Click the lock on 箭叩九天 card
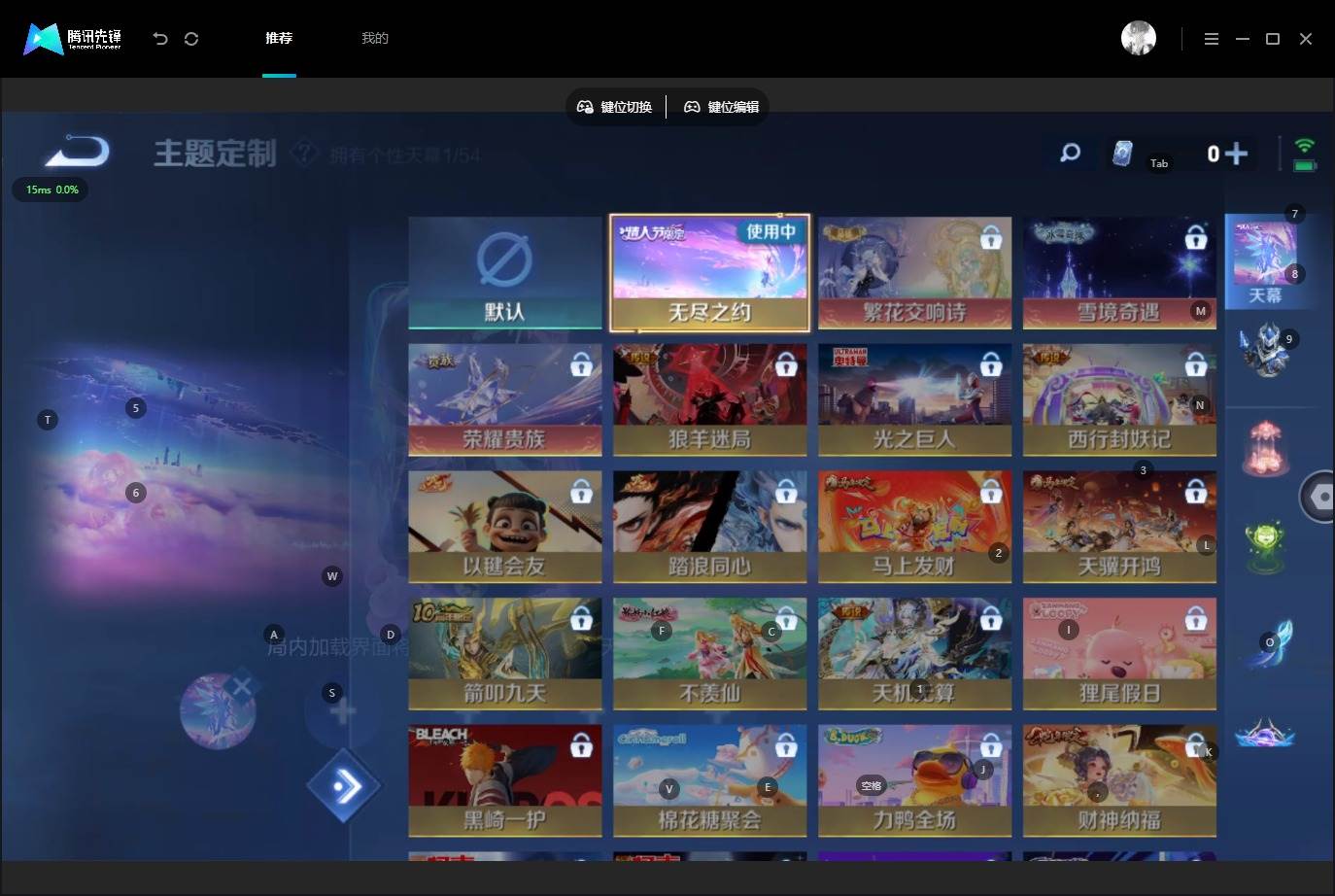Screen dimensions: 1335x896 point(581,618)
